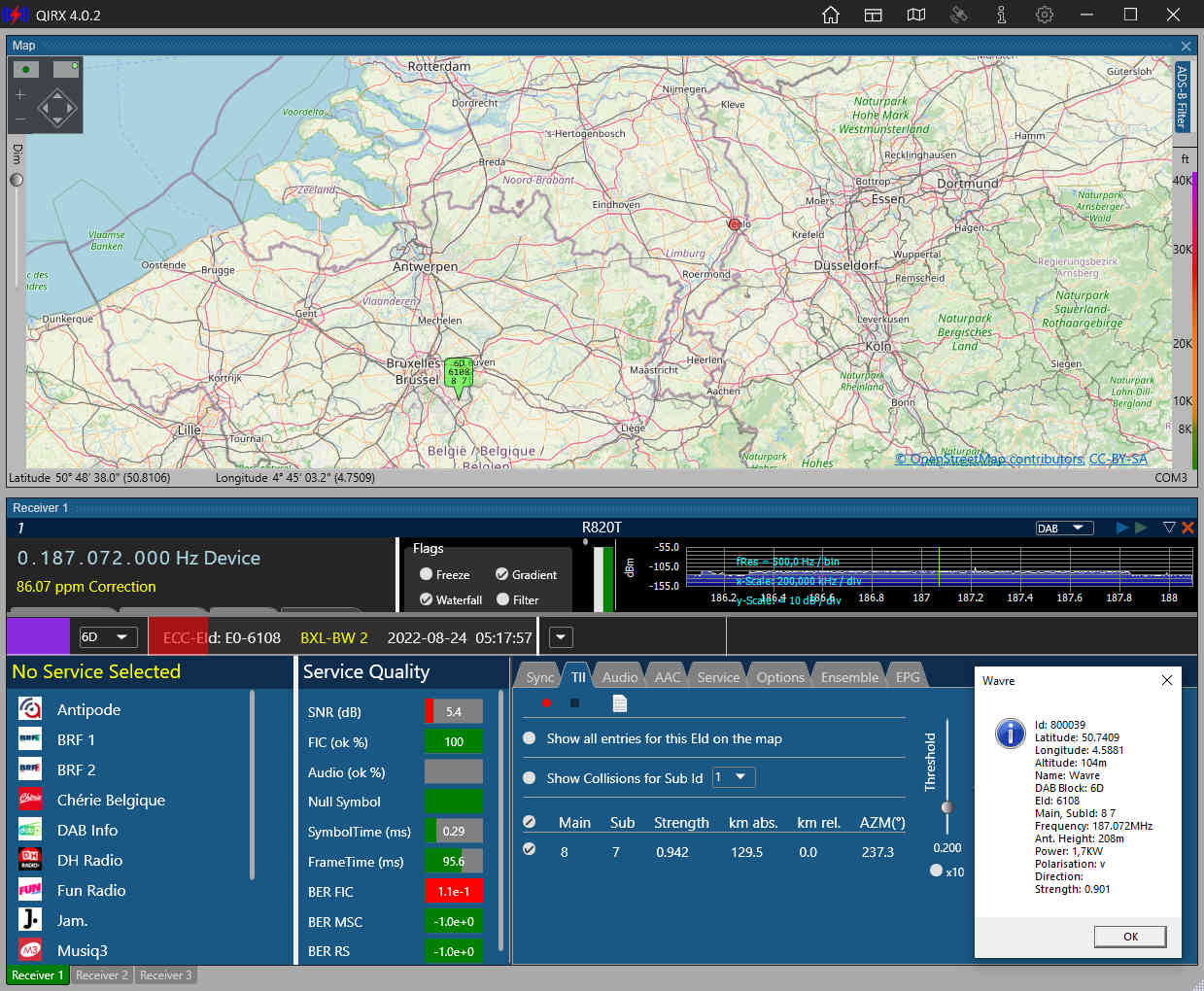Pan the map down with arrow

tap(57, 121)
